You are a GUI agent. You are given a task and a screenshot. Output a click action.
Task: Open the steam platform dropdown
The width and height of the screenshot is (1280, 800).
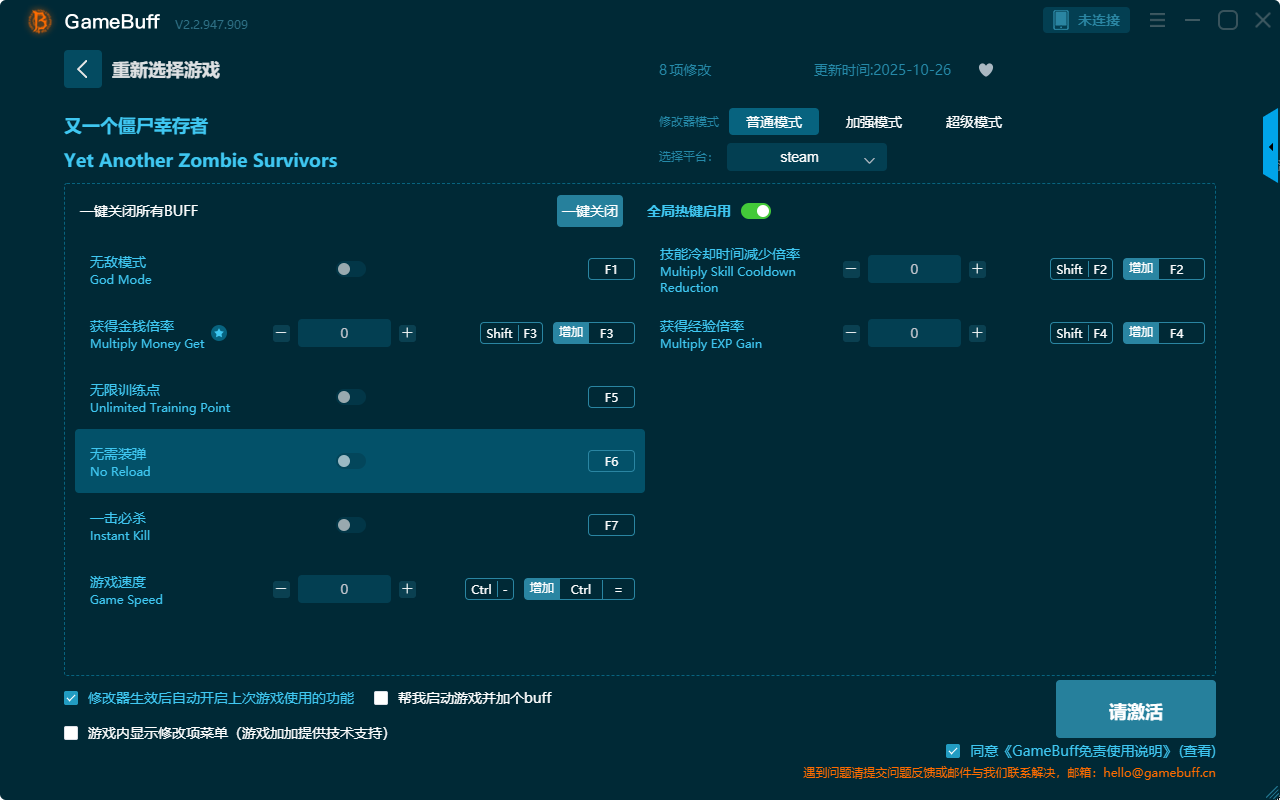tap(806, 157)
